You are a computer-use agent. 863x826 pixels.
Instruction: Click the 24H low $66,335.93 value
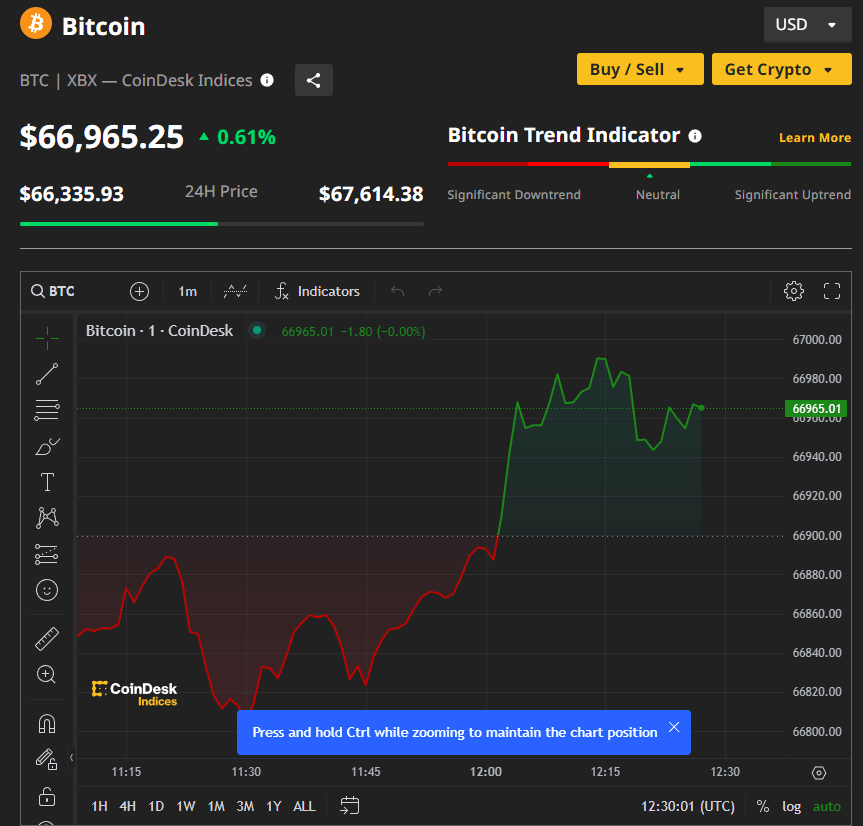click(72, 194)
